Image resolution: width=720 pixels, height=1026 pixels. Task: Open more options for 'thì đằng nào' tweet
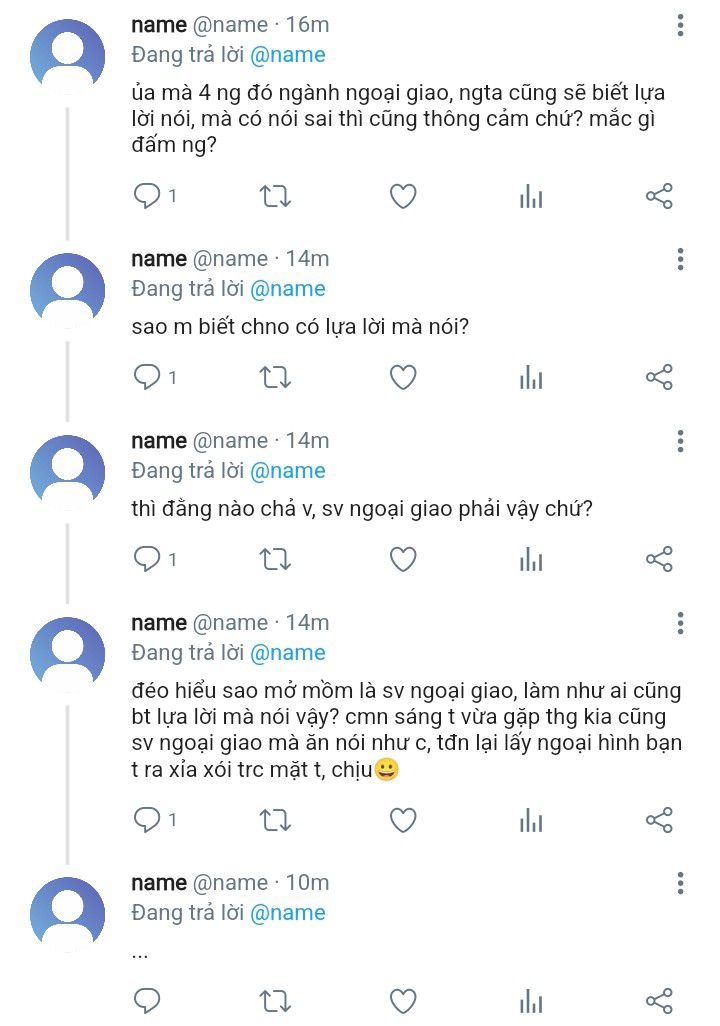tap(681, 441)
